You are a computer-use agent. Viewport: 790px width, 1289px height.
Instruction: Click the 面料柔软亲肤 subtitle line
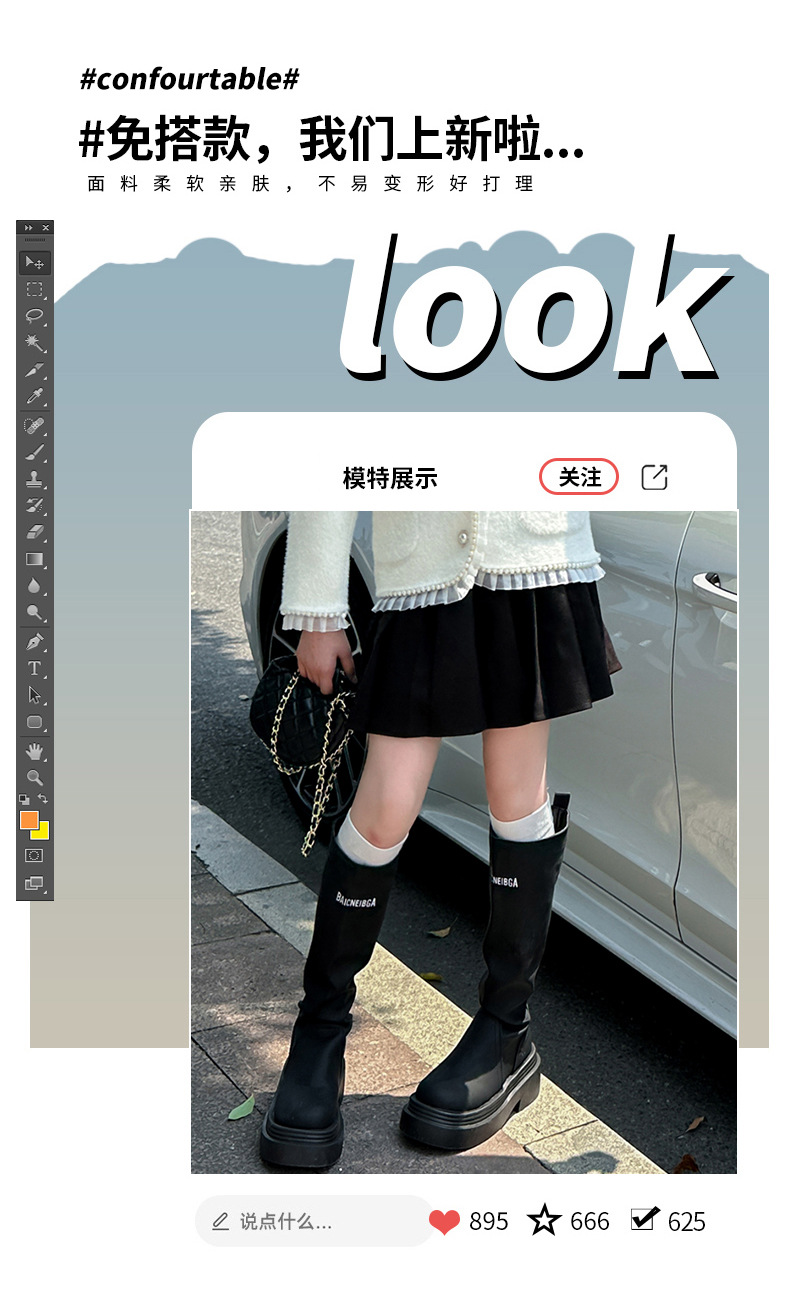pyautogui.click(x=310, y=184)
